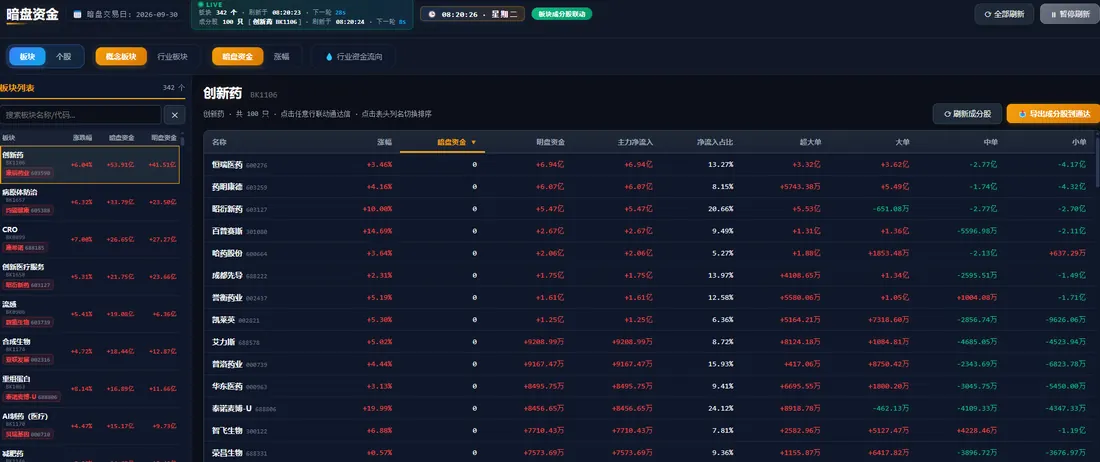Image resolution: width=1100 pixels, height=462 pixels.
Task: Click stock row 药明康德 603259
Action: pos(649,187)
